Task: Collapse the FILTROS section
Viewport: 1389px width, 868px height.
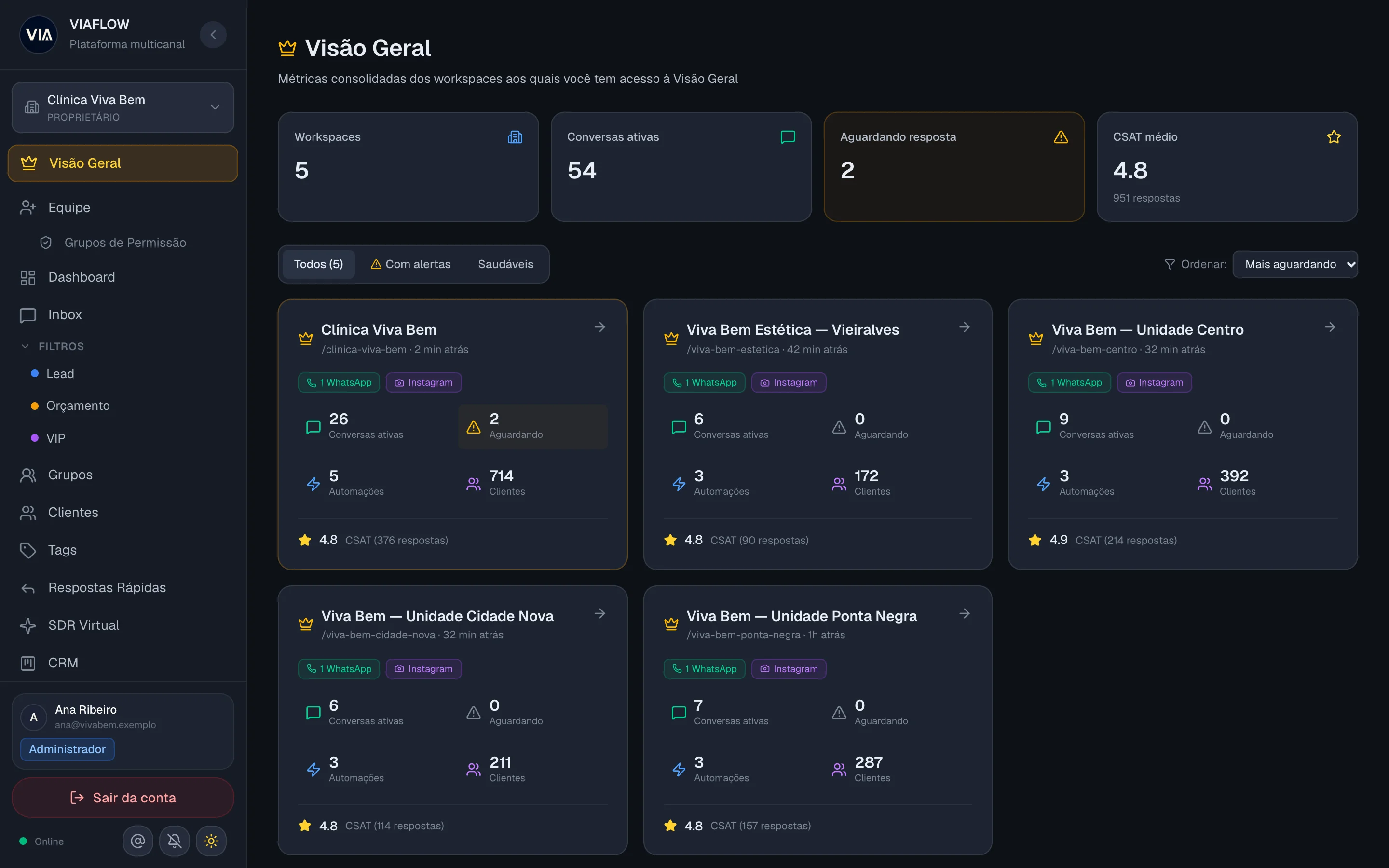Action: pyautogui.click(x=53, y=346)
